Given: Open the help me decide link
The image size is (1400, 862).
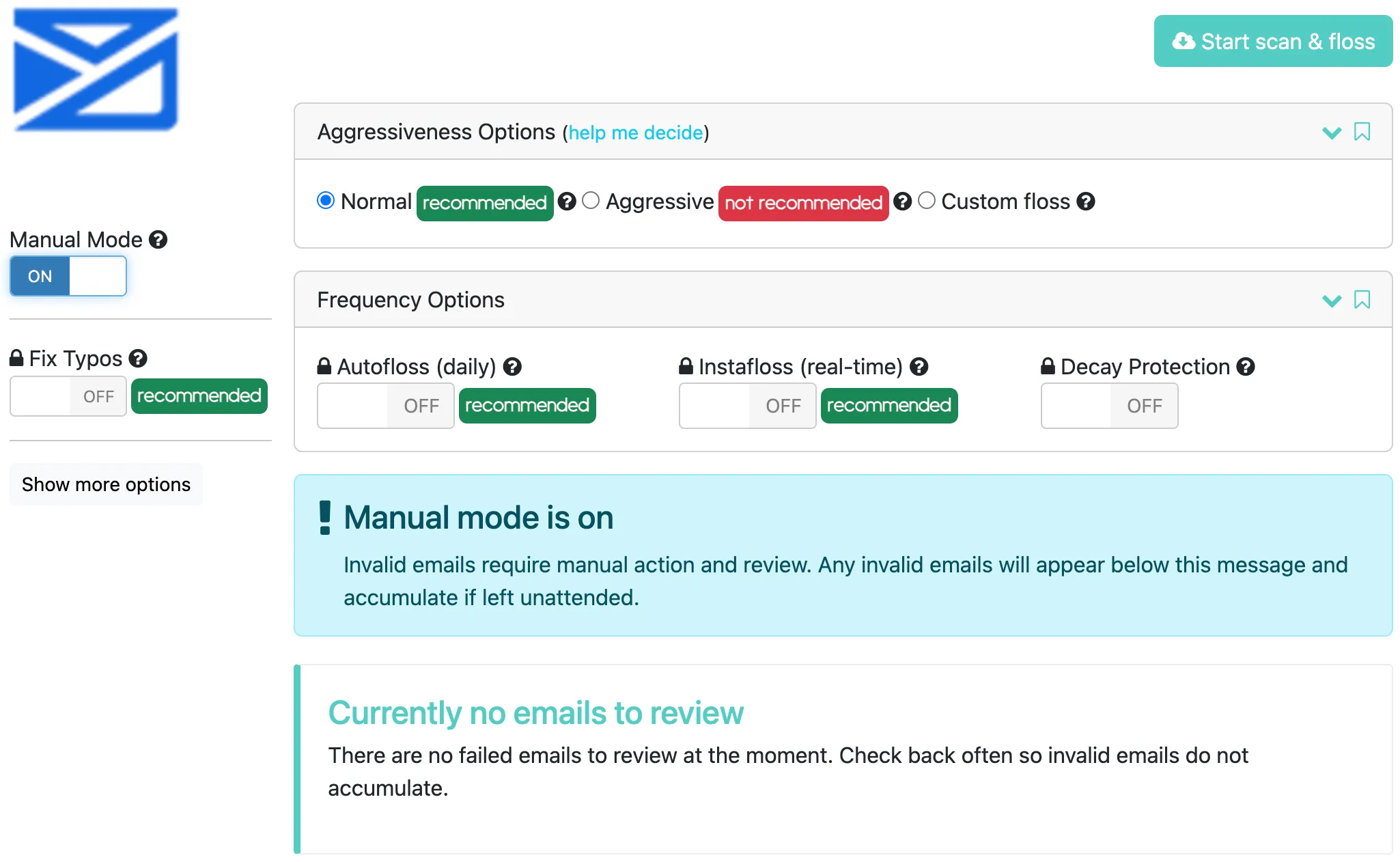Looking at the screenshot, I should point(636,133).
